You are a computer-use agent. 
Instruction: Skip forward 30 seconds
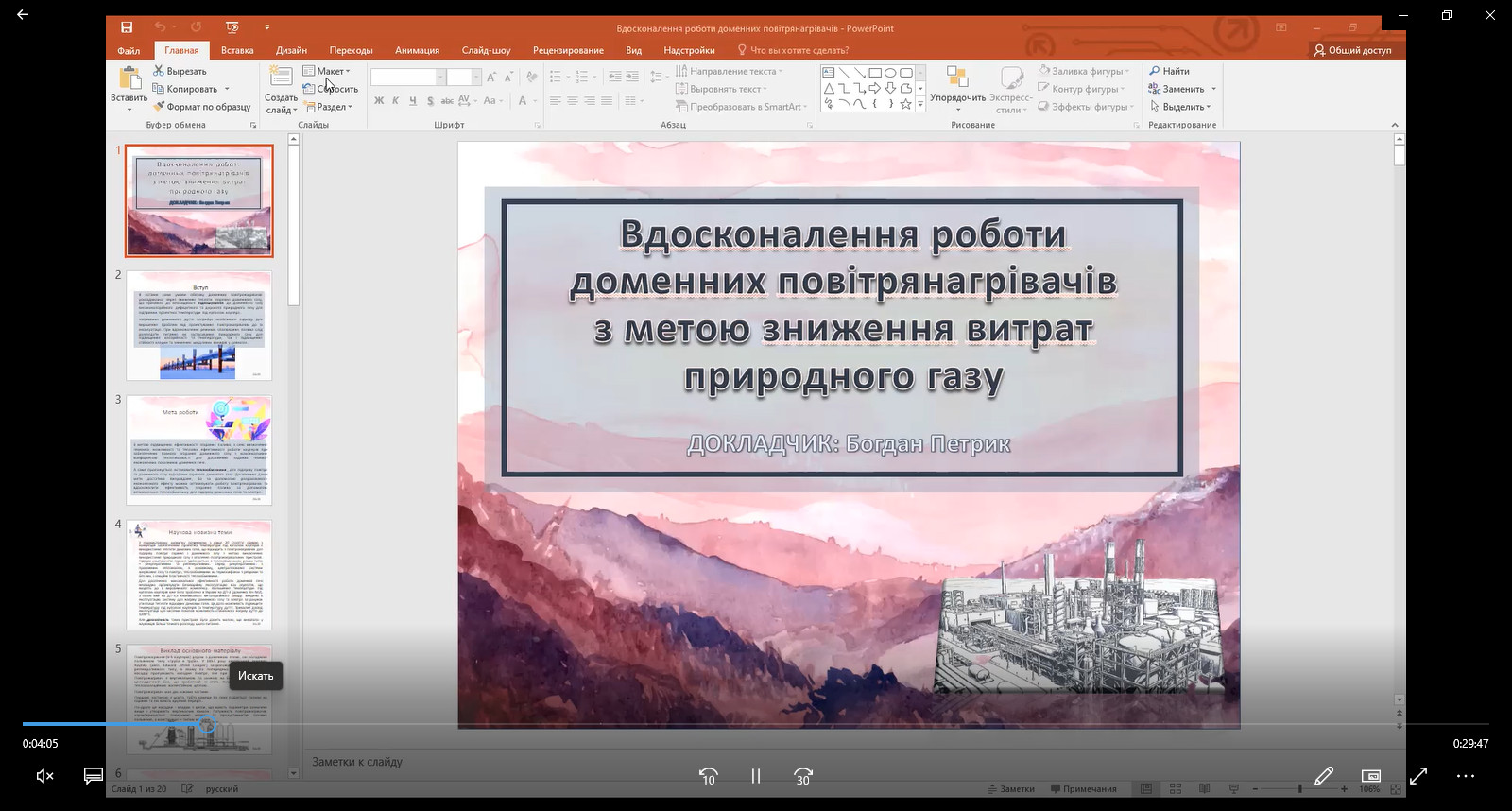tap(802, 776)
